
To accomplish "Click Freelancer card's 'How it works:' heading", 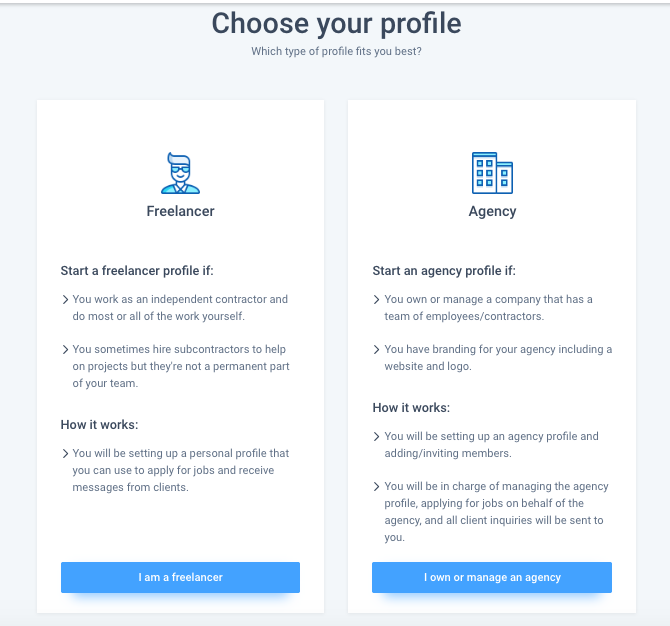I will pyautogui.click(x=100, y=425).
